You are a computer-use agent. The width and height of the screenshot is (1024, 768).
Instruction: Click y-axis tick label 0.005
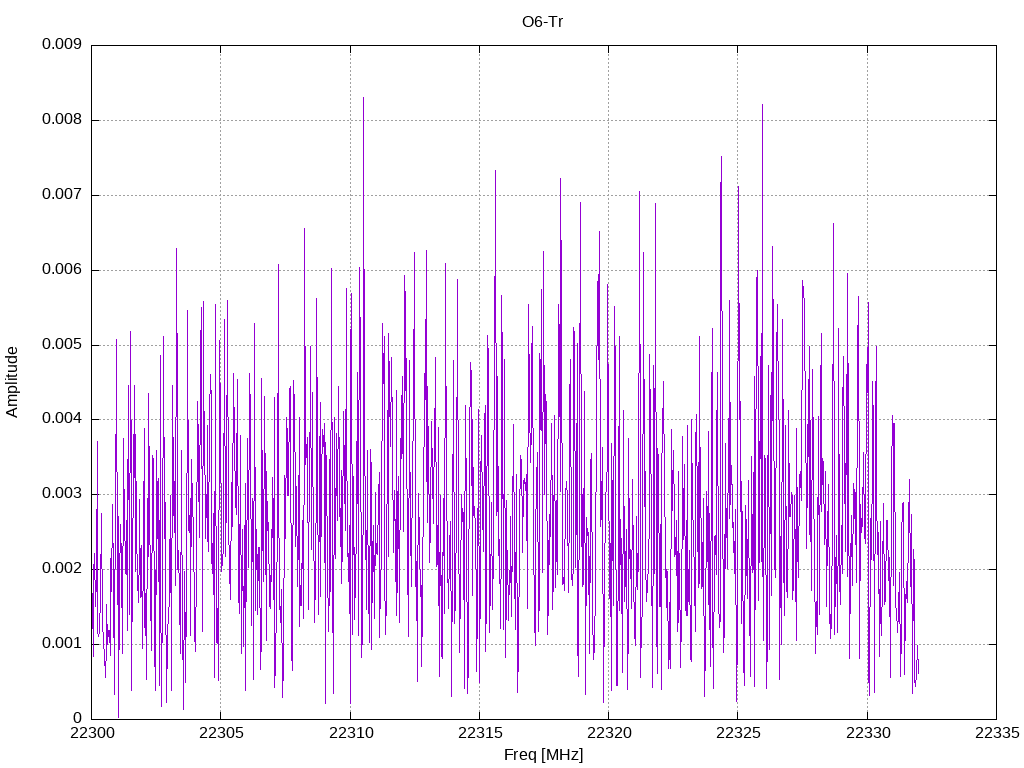[x=62, y=344]
